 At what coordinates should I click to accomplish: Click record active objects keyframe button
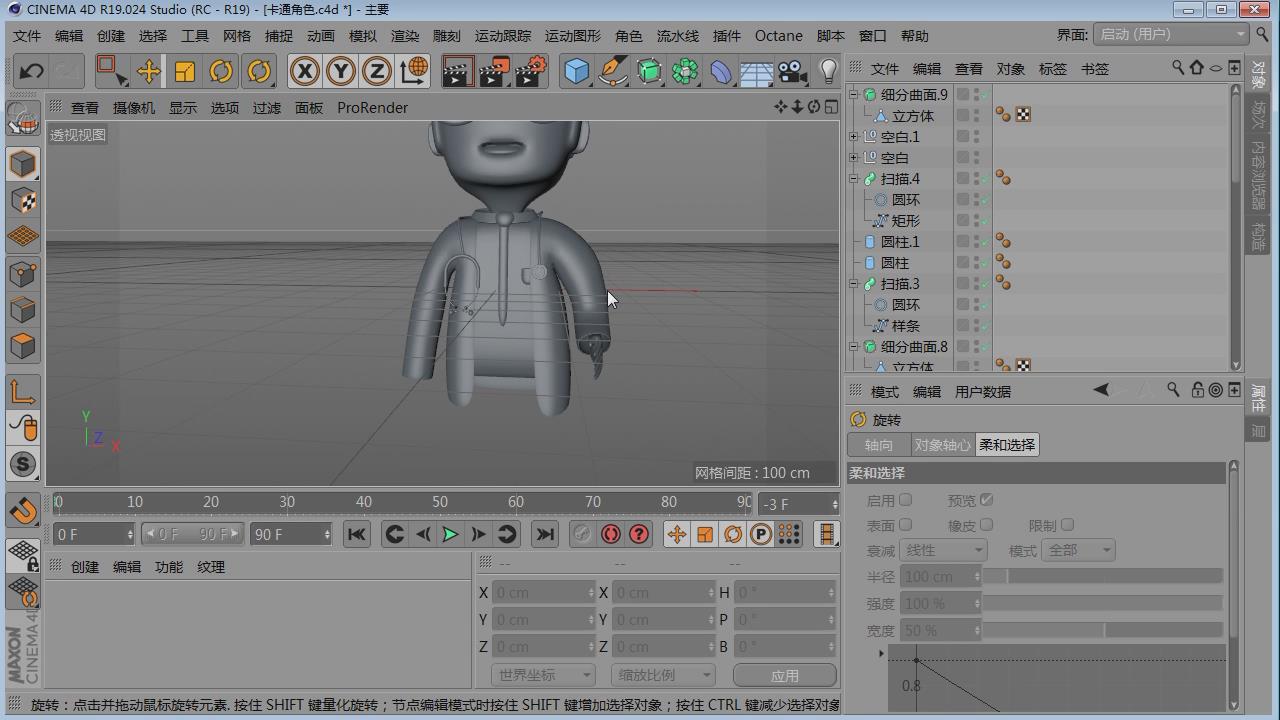583,534
